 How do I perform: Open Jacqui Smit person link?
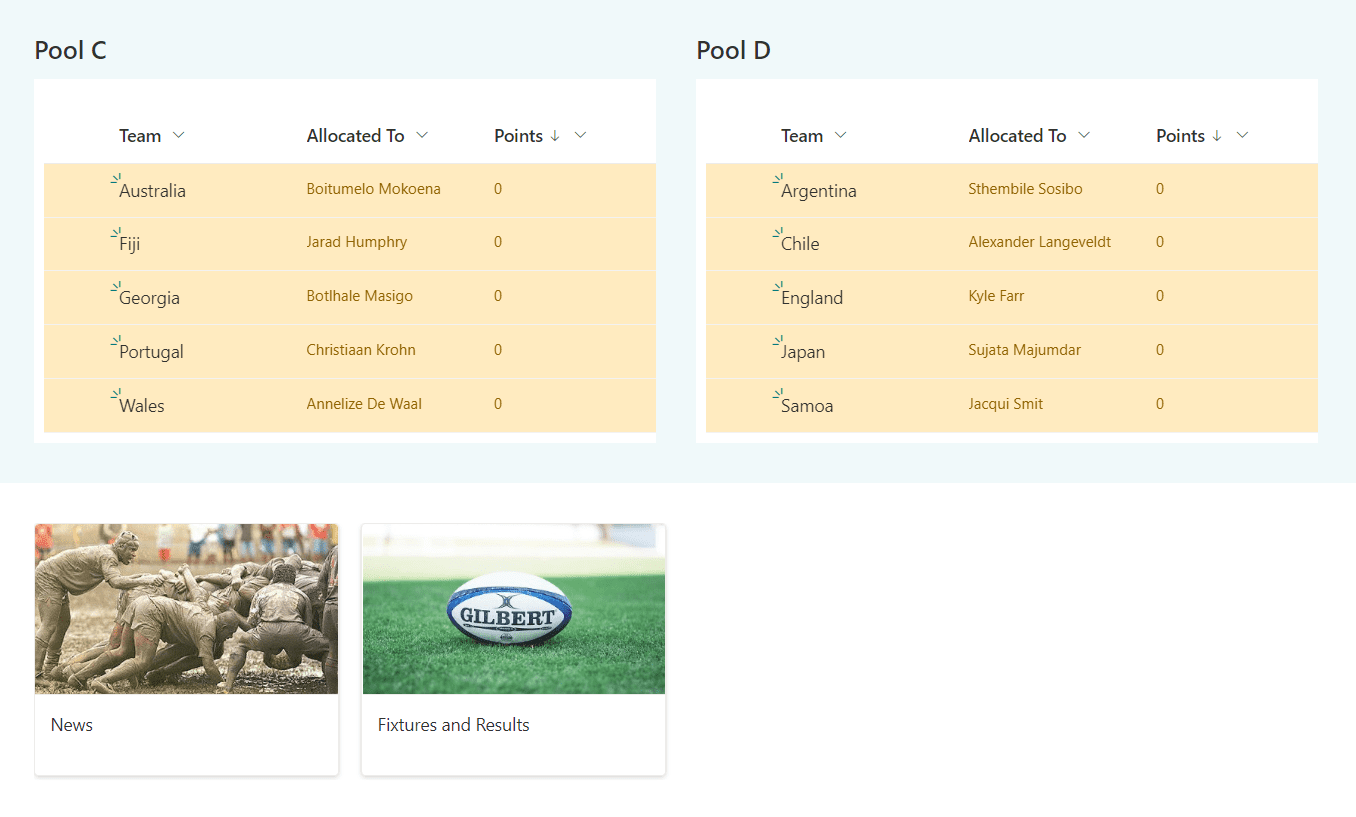pos(1005,404)
